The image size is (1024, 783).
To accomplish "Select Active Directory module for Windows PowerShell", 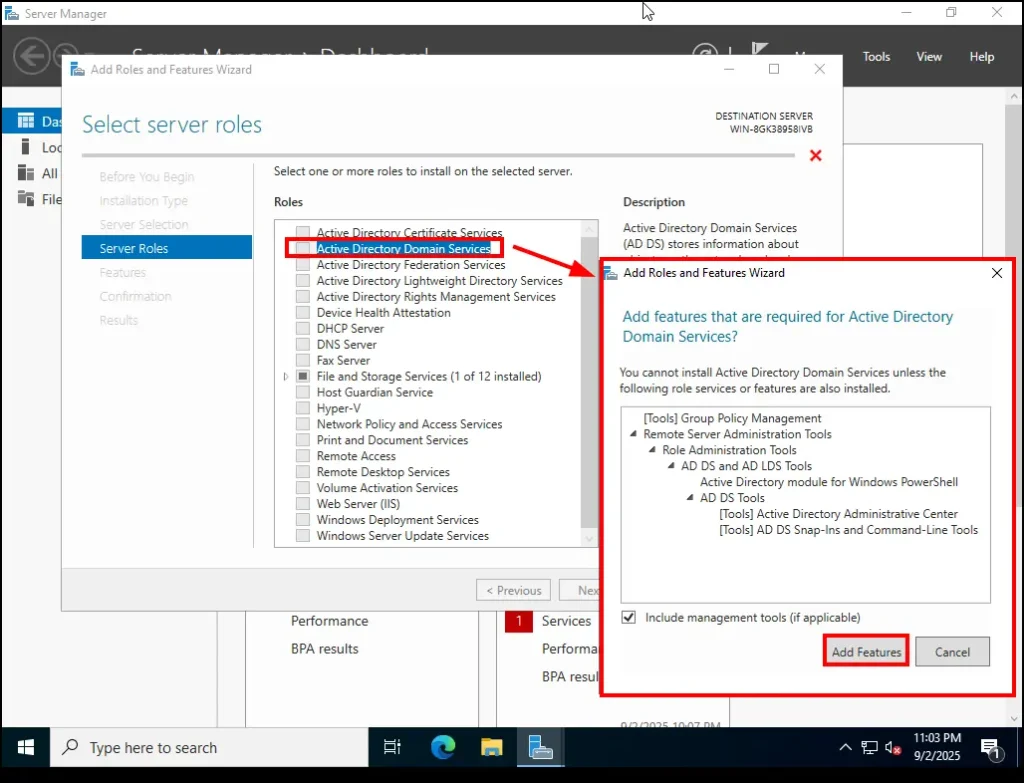I will tap(829, 482).
